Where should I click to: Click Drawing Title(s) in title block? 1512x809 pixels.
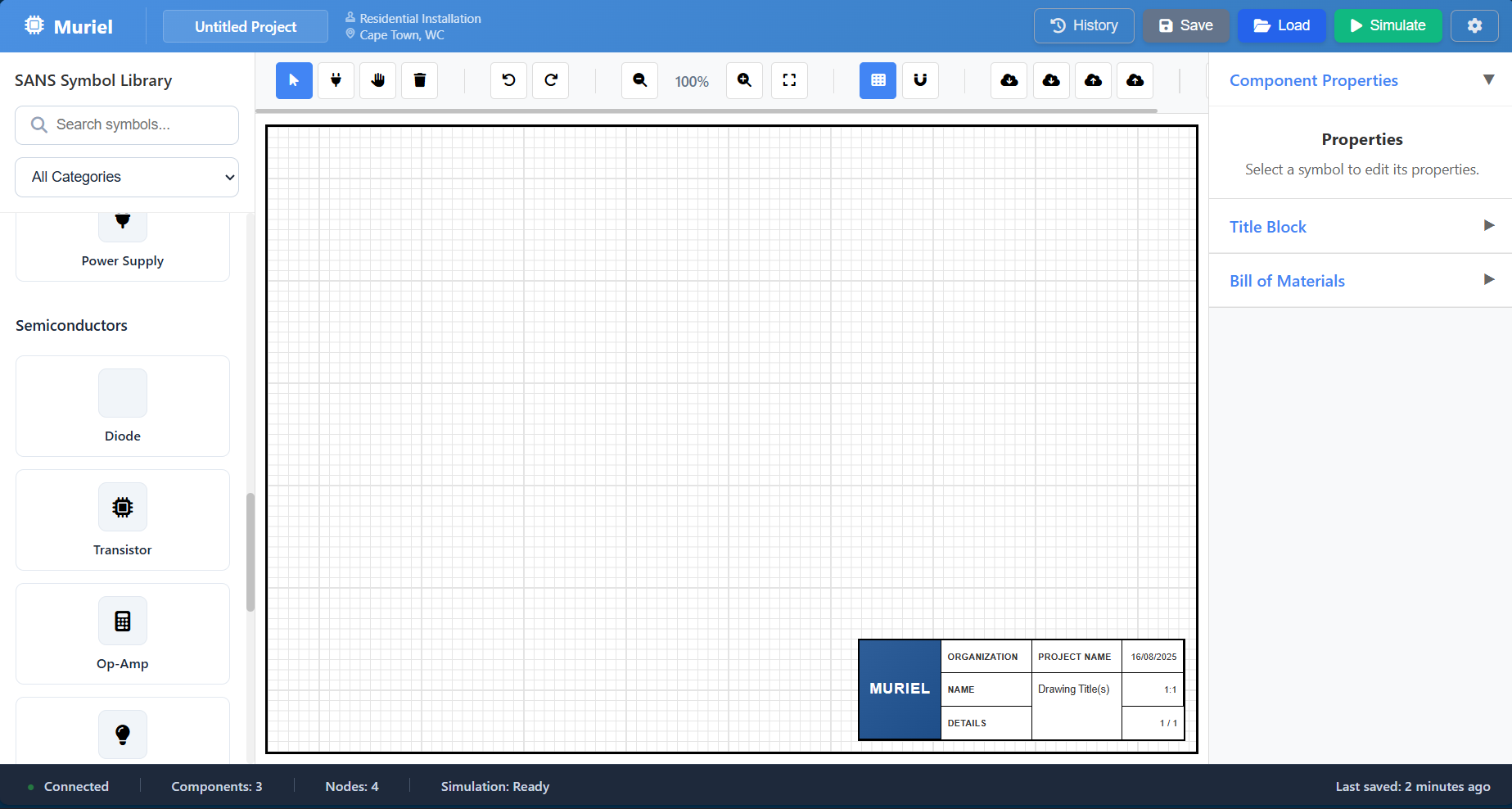pyautogui.click(x=1074, y=689)
